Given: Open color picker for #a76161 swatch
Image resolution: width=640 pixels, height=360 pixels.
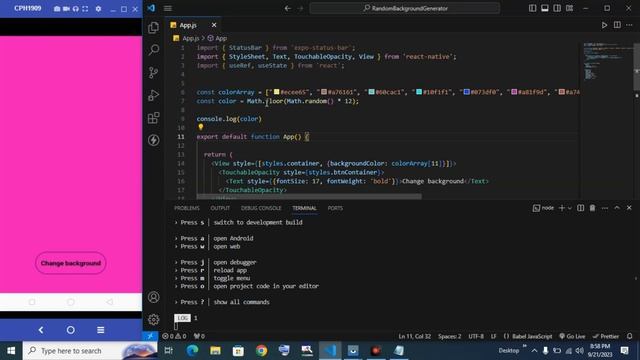Looking at the screenshot, I should point(324,92).
